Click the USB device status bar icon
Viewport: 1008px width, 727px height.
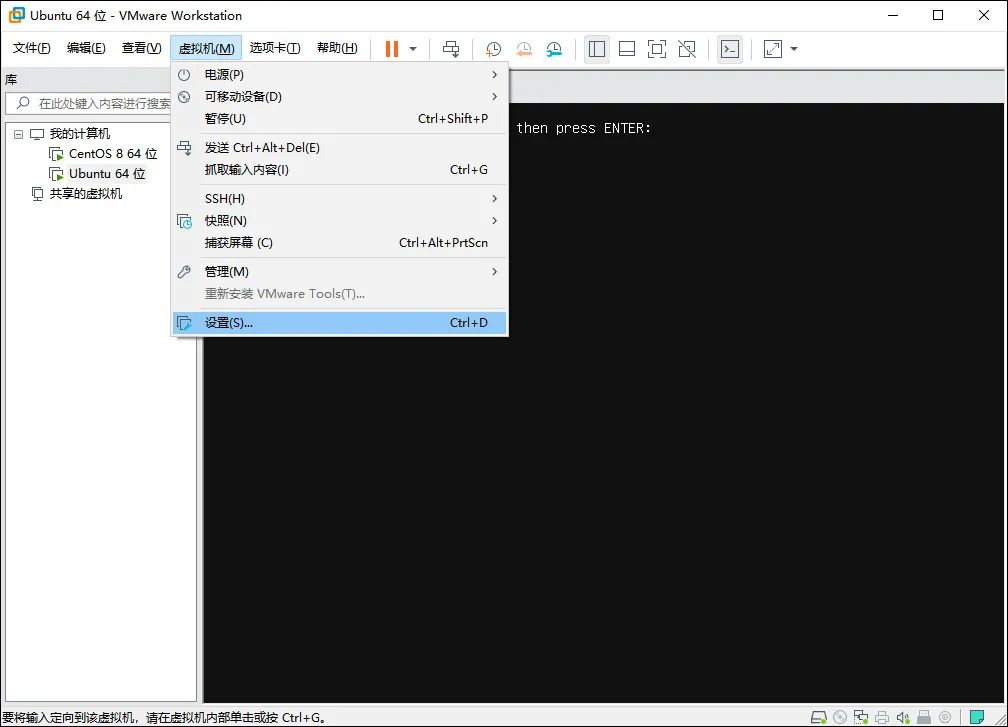pos(924,717)
